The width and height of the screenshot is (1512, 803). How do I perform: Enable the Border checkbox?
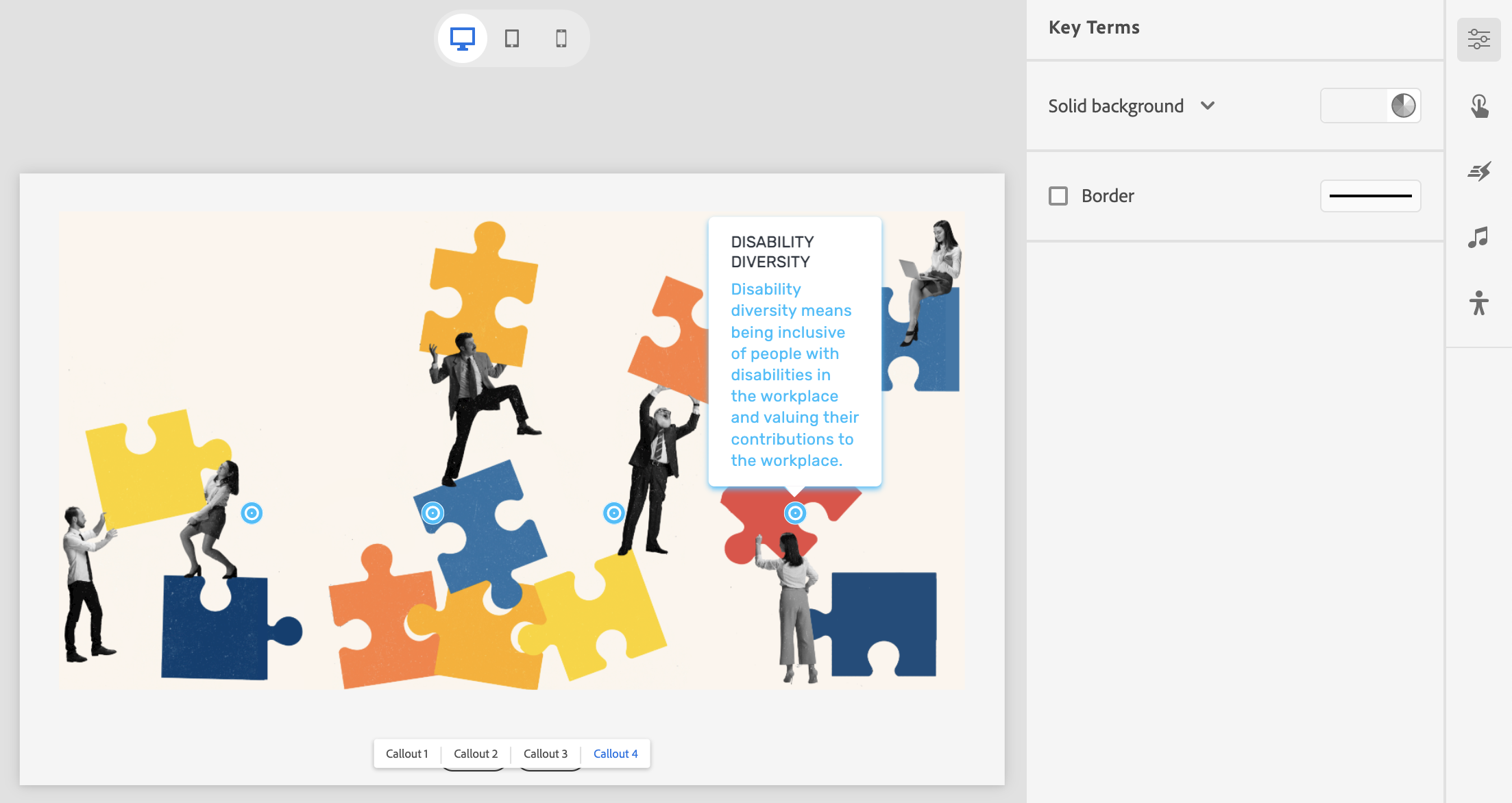(x=1058, y=196)
